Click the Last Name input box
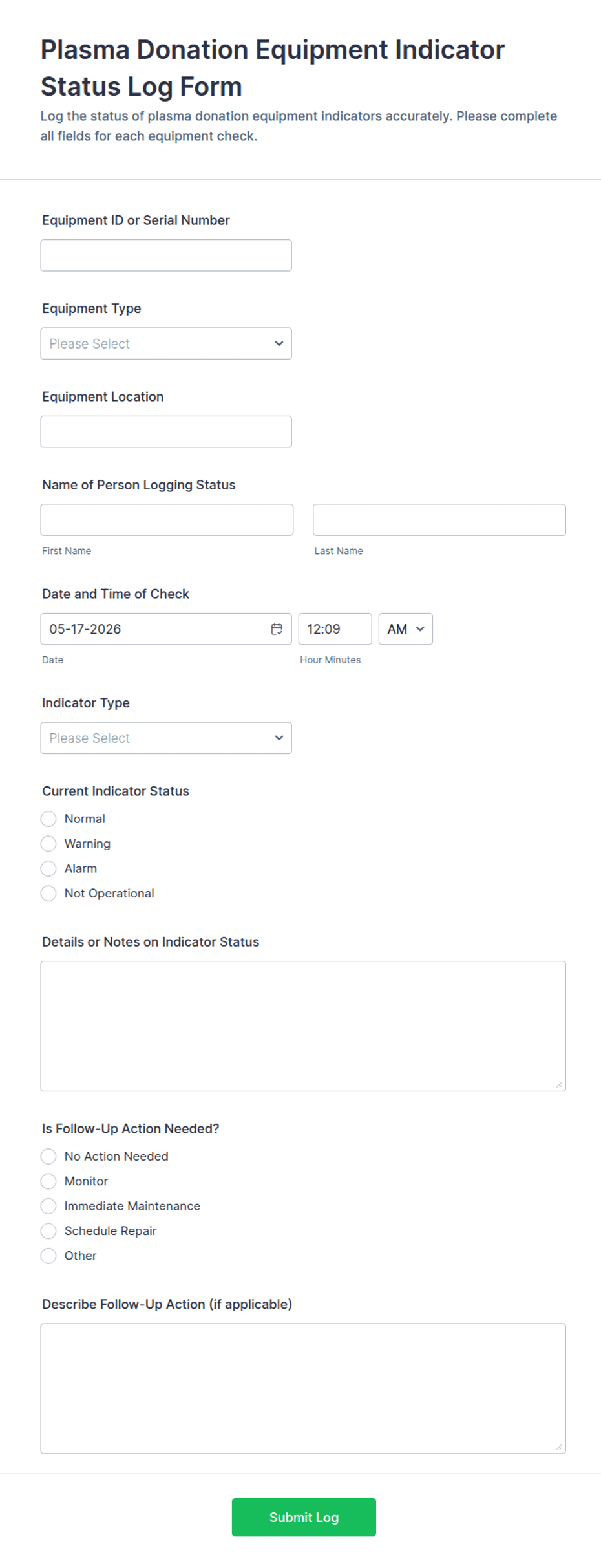 [439, 520]
